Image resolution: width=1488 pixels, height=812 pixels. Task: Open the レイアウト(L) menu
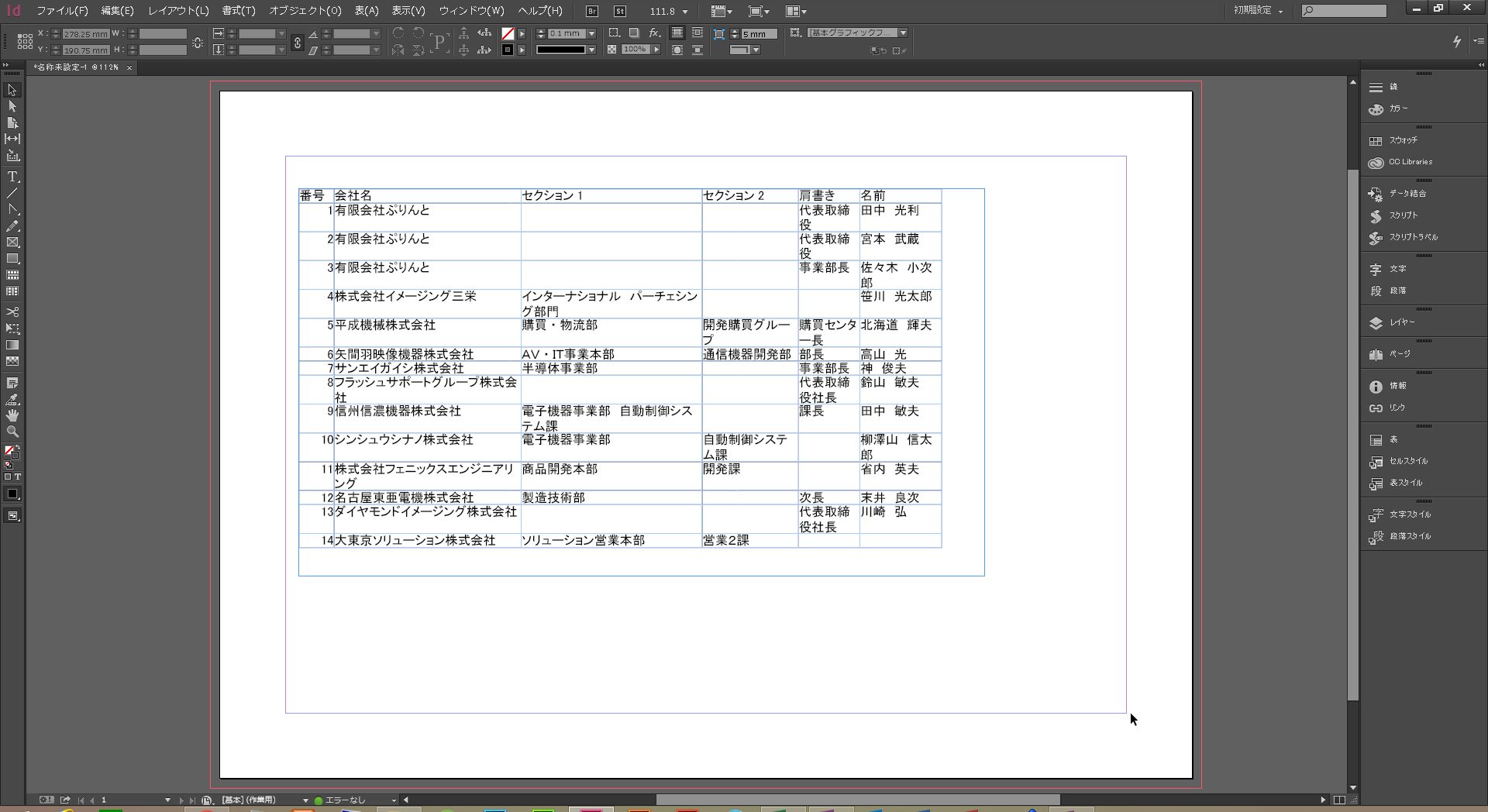pos(178,11)
